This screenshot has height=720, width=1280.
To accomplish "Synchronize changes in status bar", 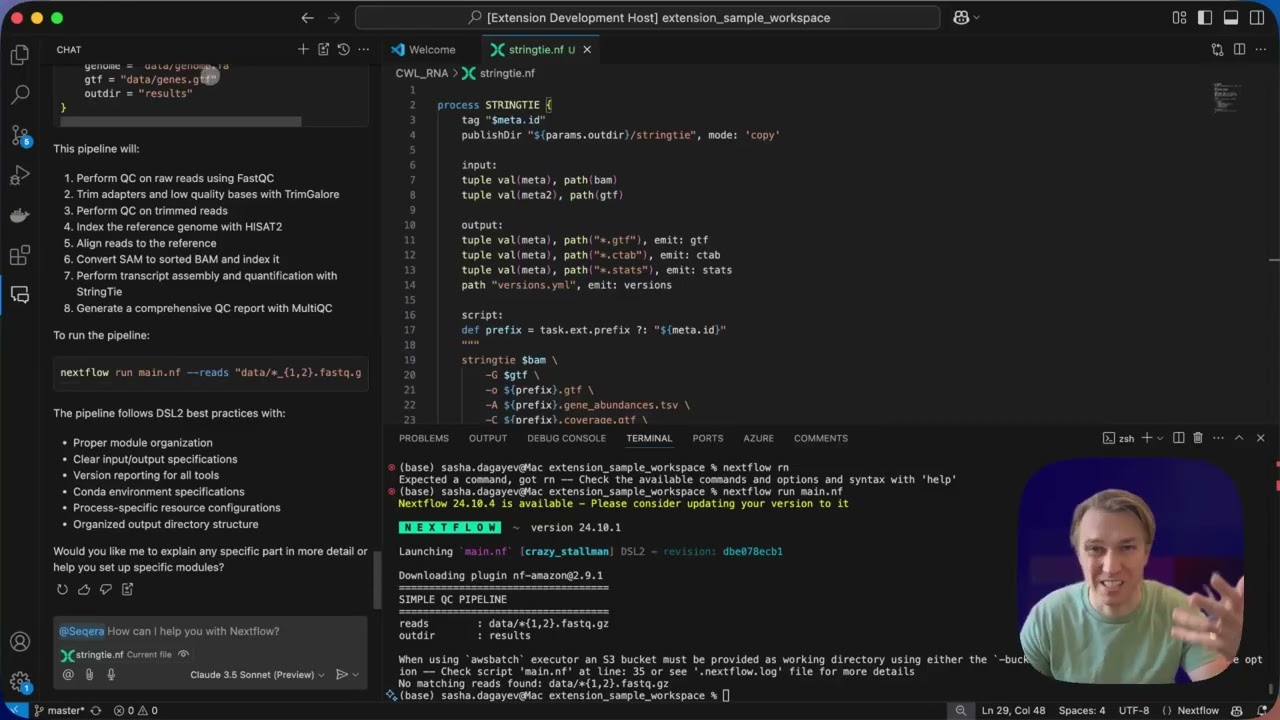I will 96,710.
